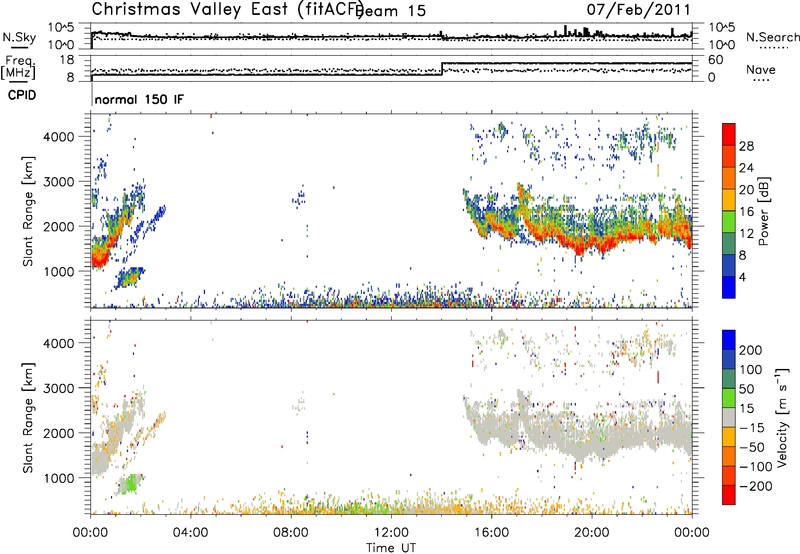Click the 'Nave' legend label

[761, 69]
